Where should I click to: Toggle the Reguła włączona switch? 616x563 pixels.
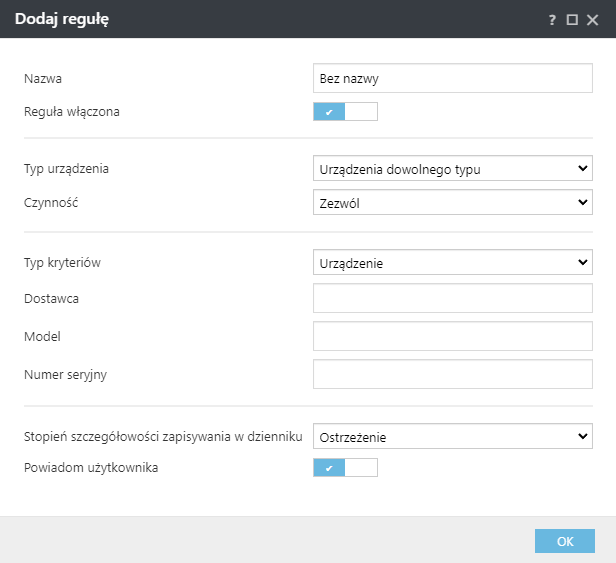pyautogui.click(x=345, y=112)
